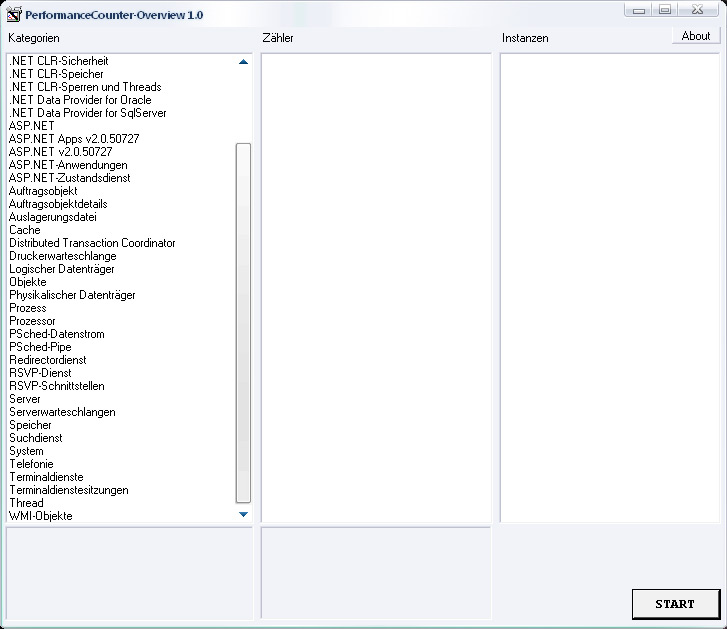This screenshot has width=727, height=629.
Task: Select Physikalischer Datenträger in list
Action: [72, 295]
